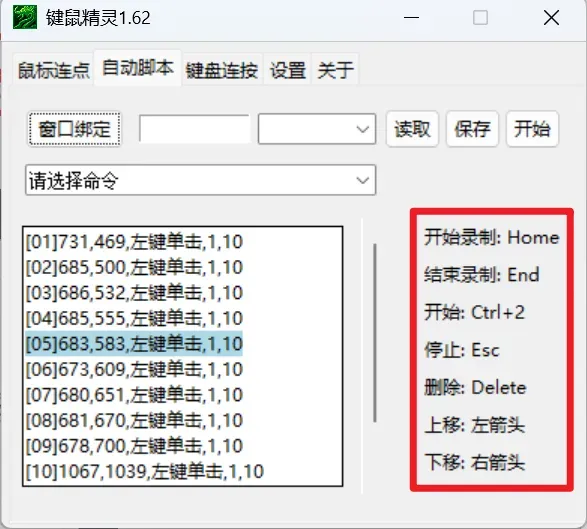
Task: Save the script with 保存 button
Action: coord(472,129)
